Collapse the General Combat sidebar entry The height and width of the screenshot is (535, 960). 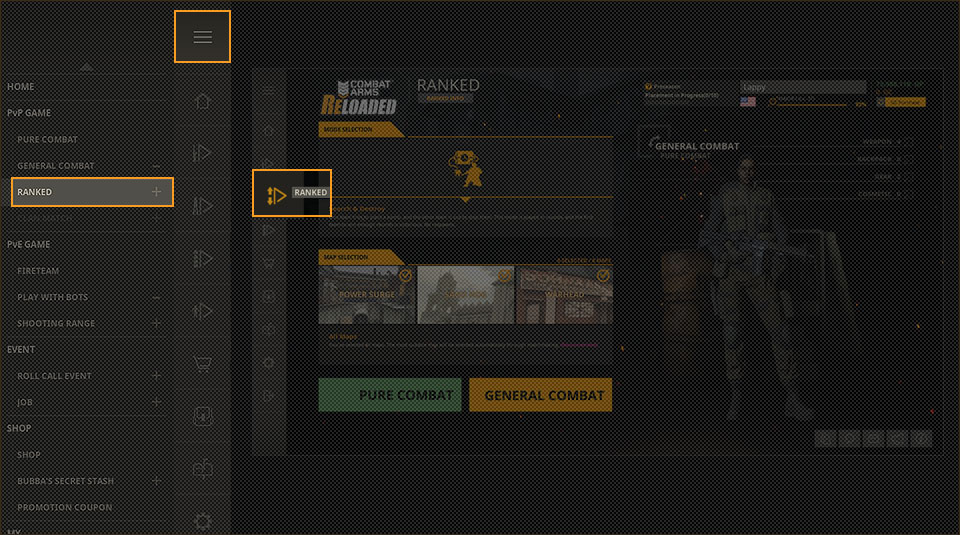coord(156,166)
